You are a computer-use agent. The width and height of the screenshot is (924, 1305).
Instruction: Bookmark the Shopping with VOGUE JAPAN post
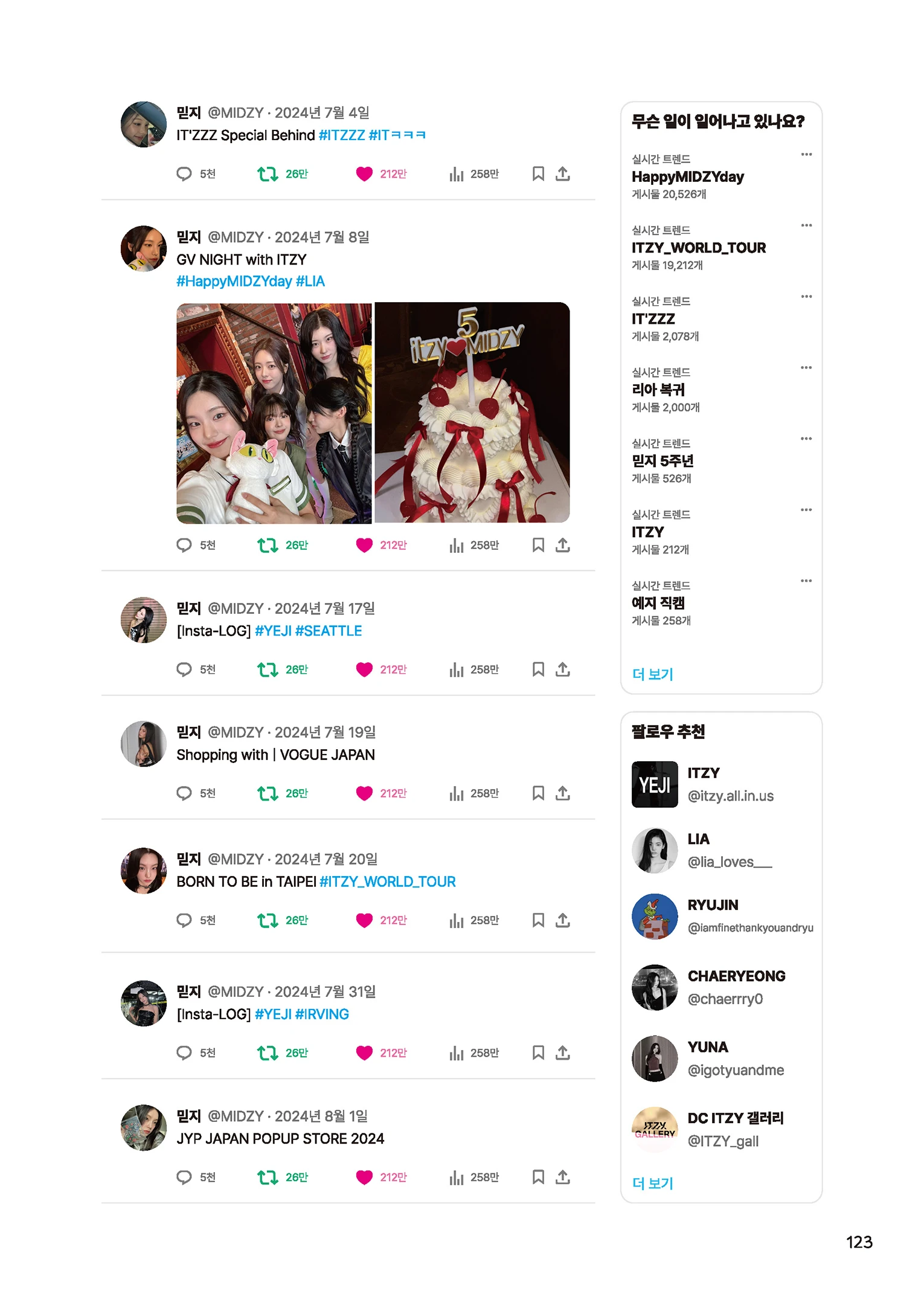(x=538, y=793)
